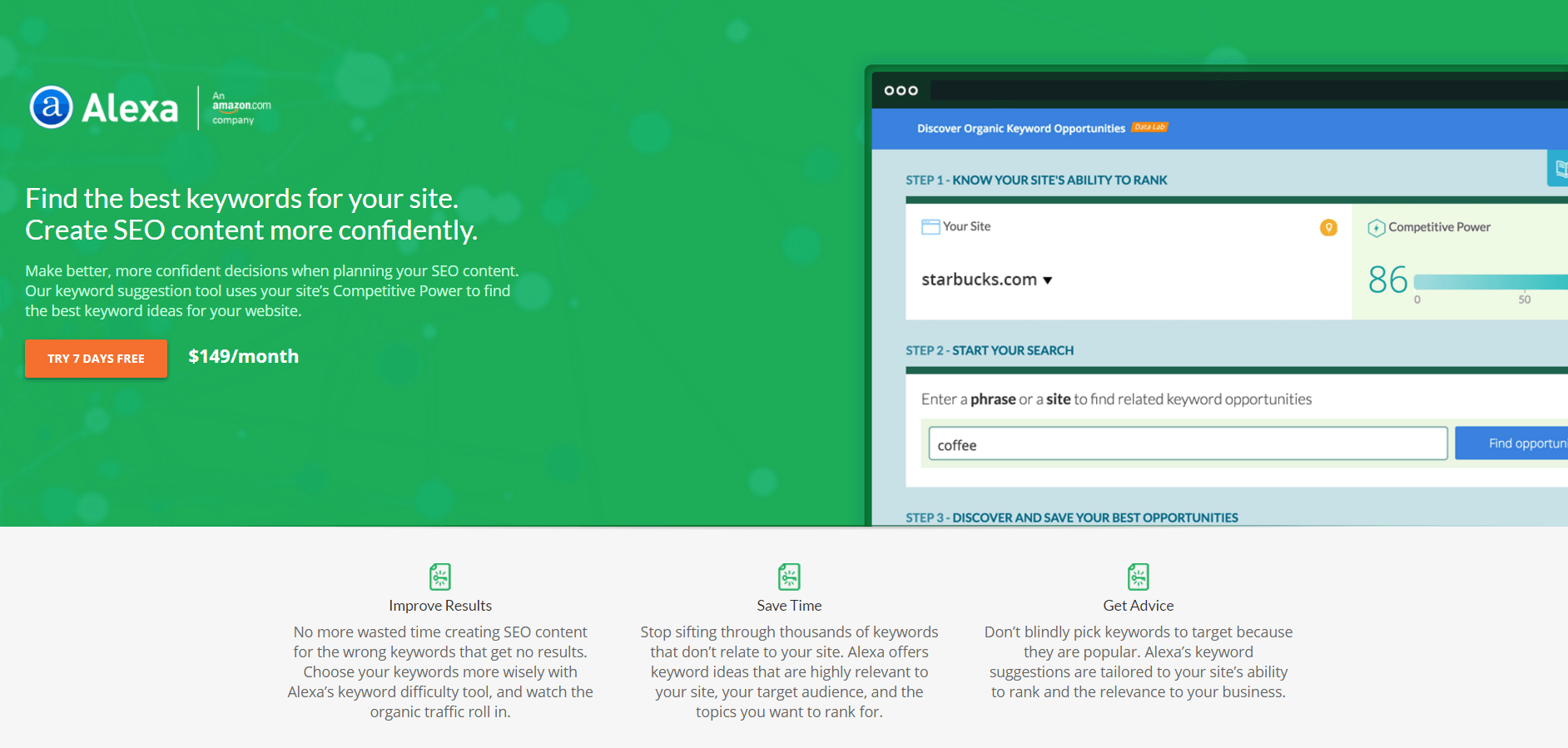Click the Competitive Power label
This screenshot has width=1568, height=748.
pyautogui.click(x=1439, y=227)
